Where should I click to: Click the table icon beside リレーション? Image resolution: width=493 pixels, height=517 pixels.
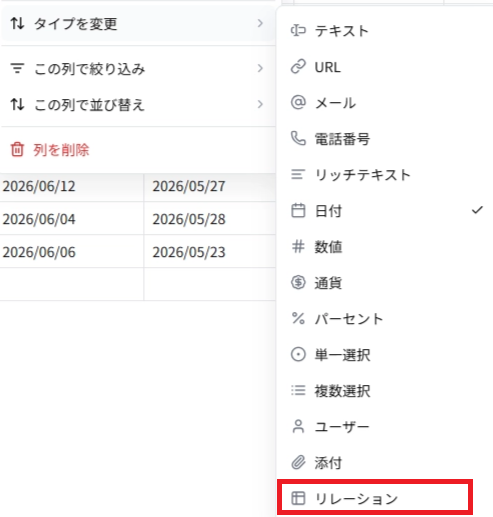298,498
